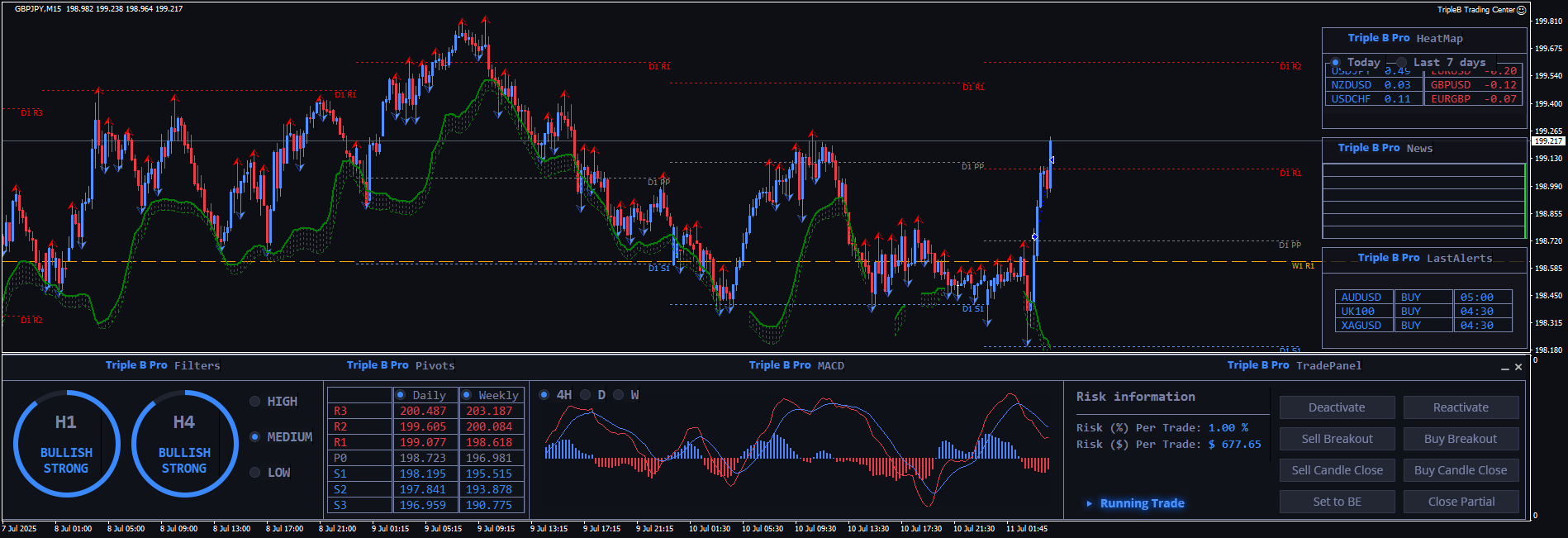Click the Set to BE button
This screenshot has width=1568, height=538.
(1337, 502)
